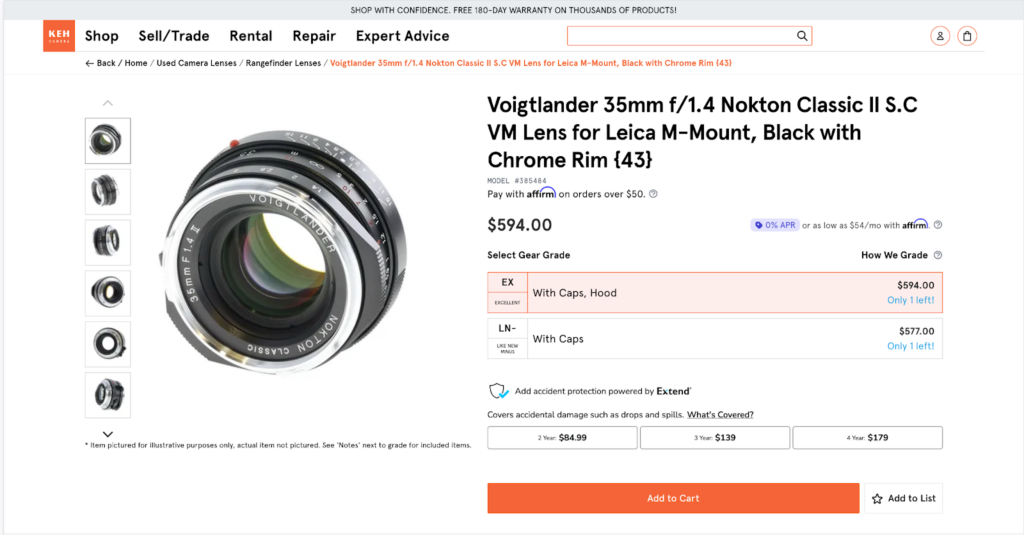Click the Extend accident protection shield icon
This screenshot has height=535, width=1024.
pyautogui.click(x=498, y=391)
